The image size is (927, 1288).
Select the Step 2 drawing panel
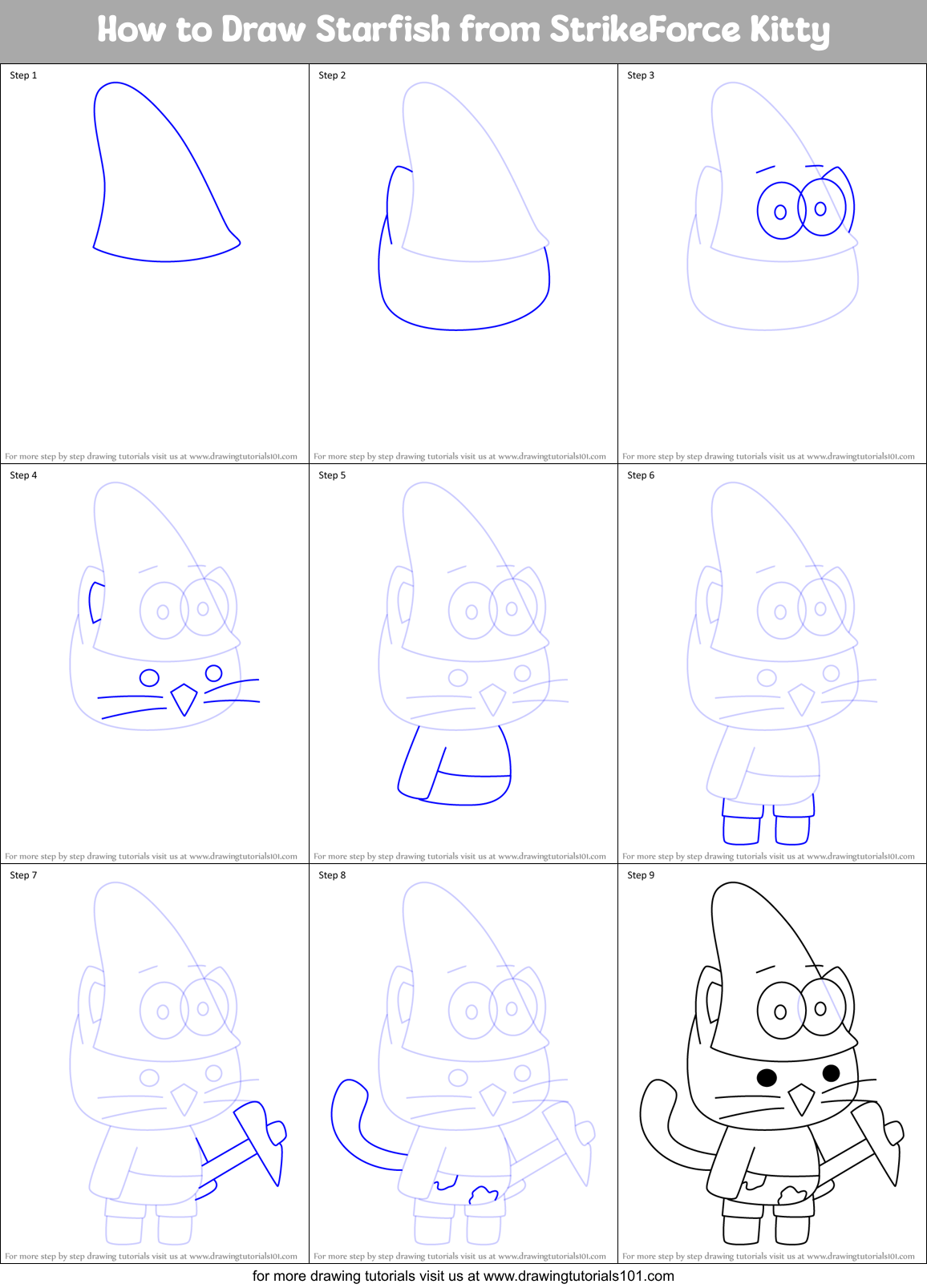click(463, 264)
